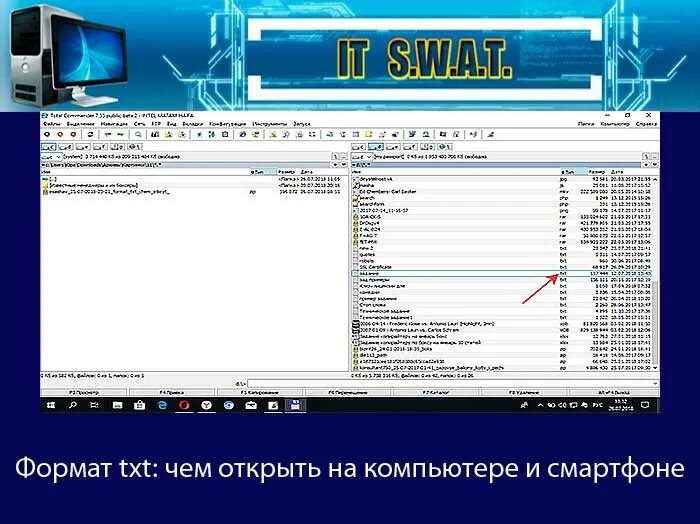Open the Выделение menu
700x524 pixels.
[81, 124]
